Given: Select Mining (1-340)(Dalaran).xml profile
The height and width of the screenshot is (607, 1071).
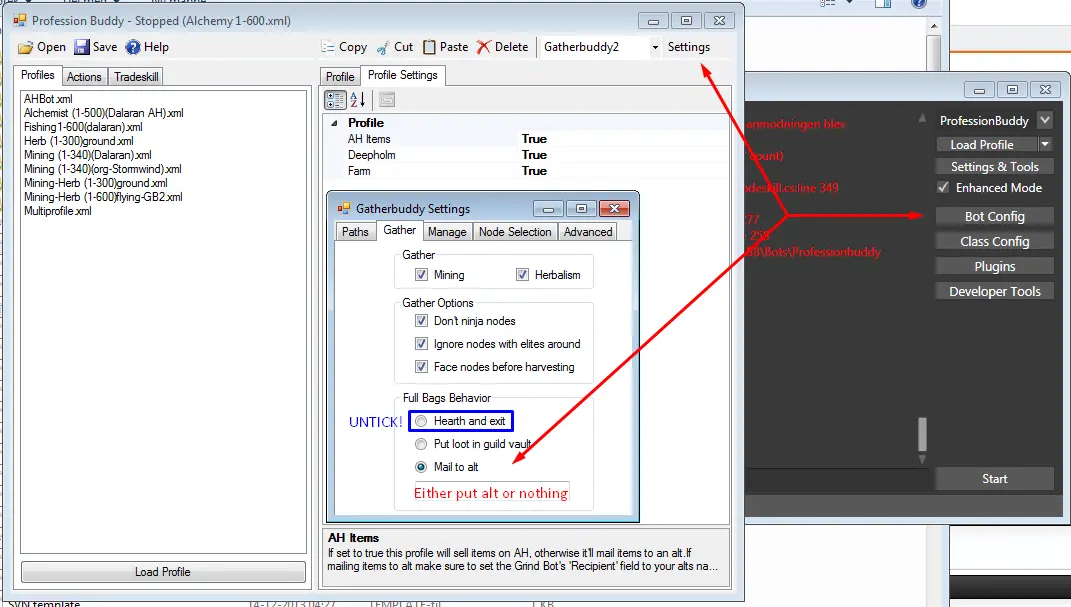Looking at the screenshot, I should (87, 155).
